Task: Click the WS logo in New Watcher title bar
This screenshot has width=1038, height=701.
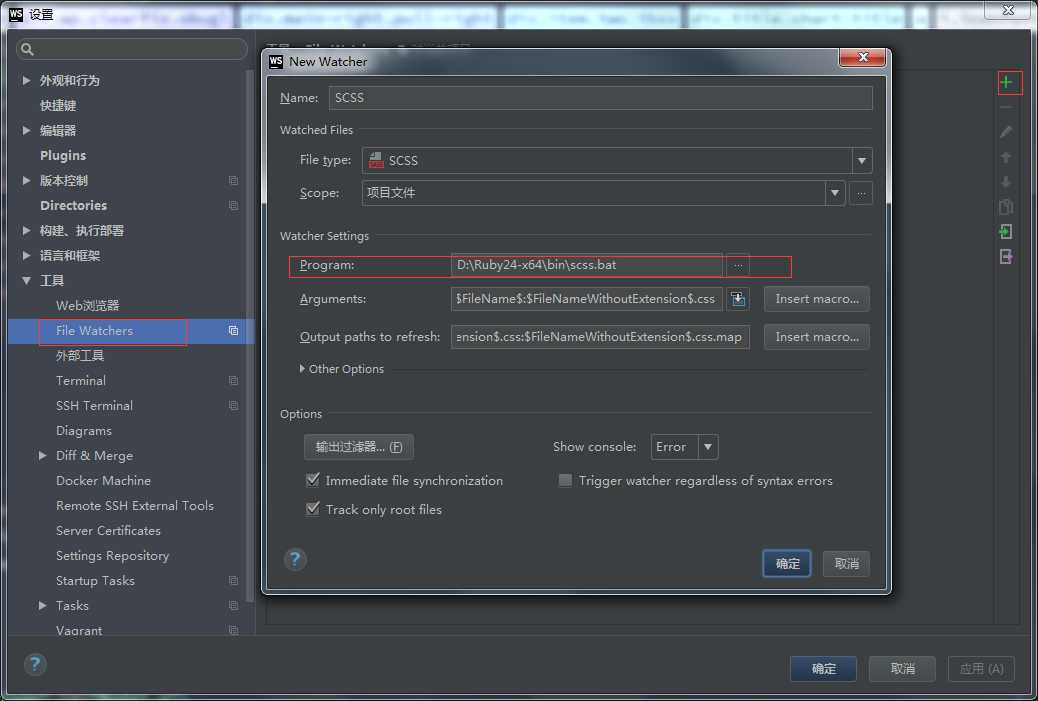Action: click(x=276, y=62)
